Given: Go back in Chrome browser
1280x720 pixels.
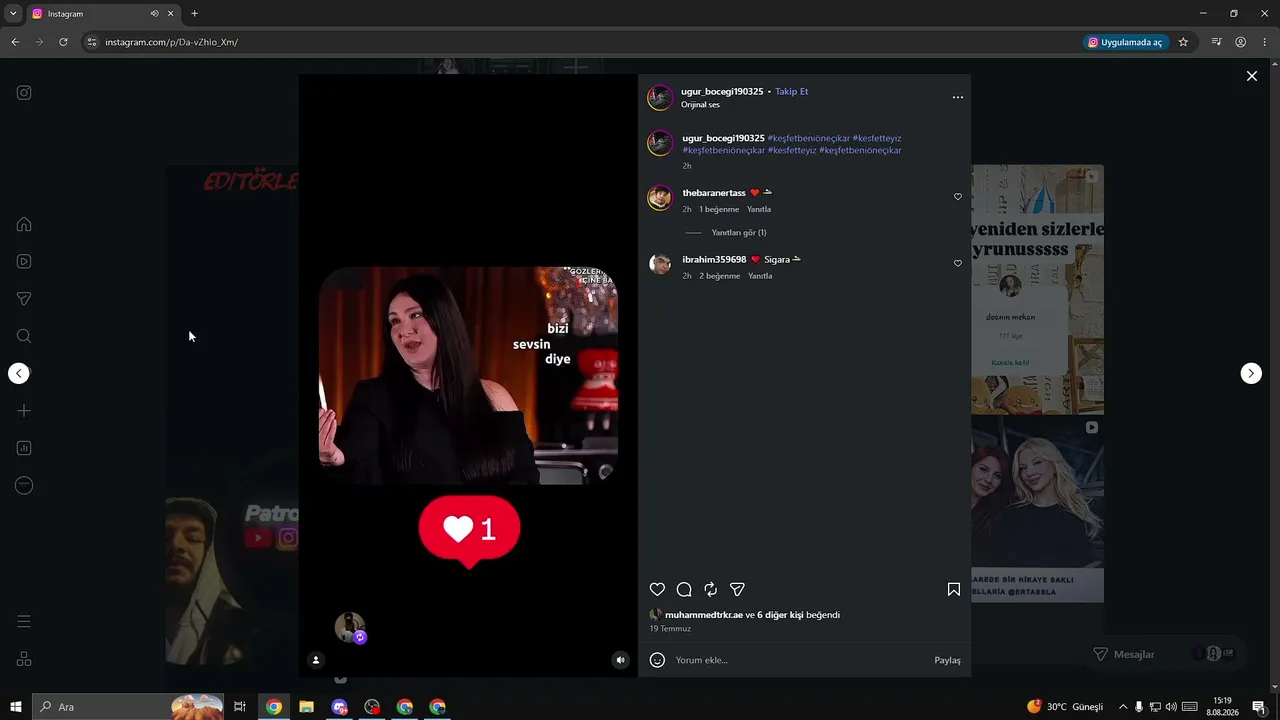Looking at the screenshot, I should point(15,42).
